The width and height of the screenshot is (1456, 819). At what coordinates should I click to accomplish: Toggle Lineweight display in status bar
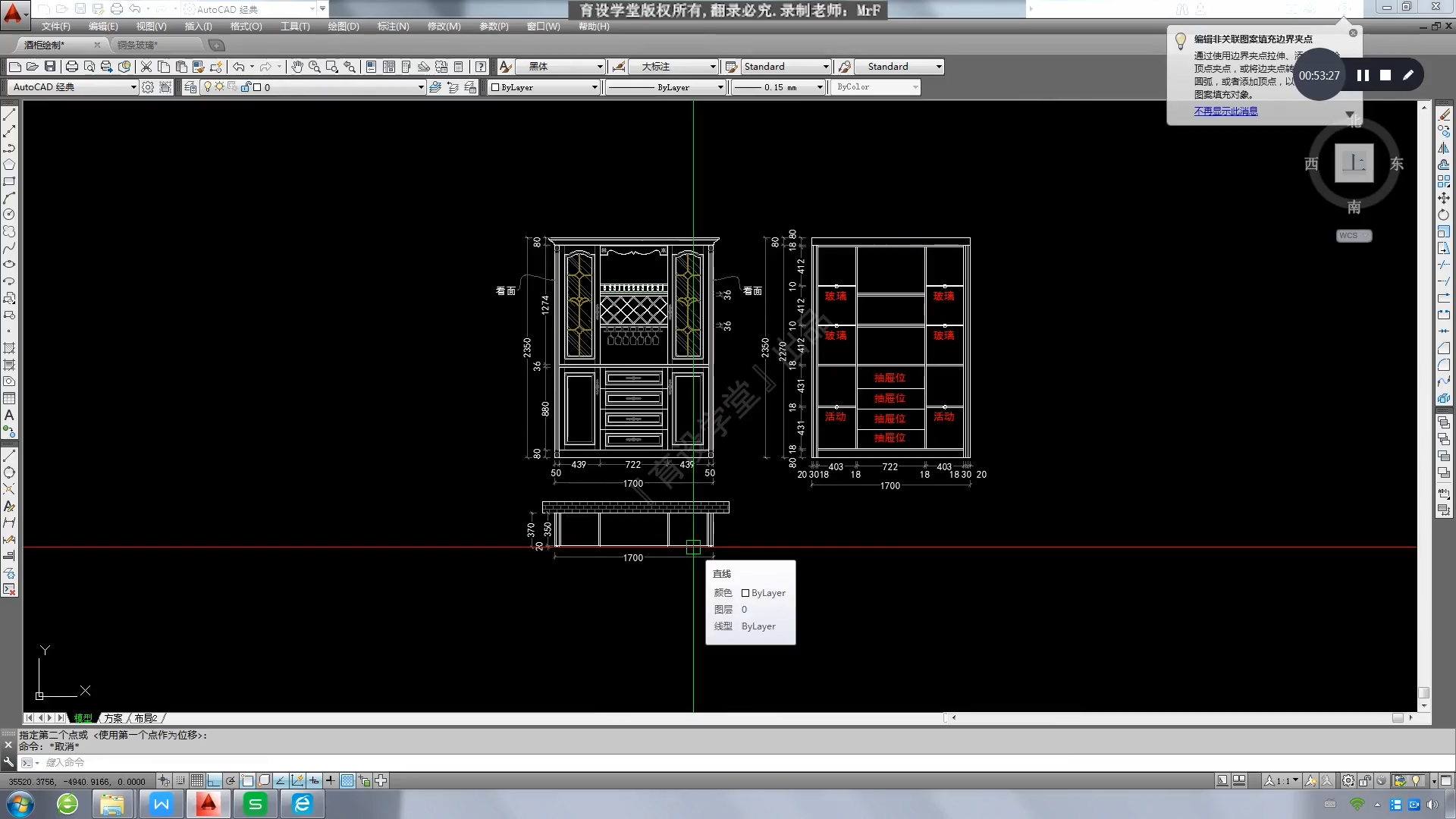tap(331, 780)
